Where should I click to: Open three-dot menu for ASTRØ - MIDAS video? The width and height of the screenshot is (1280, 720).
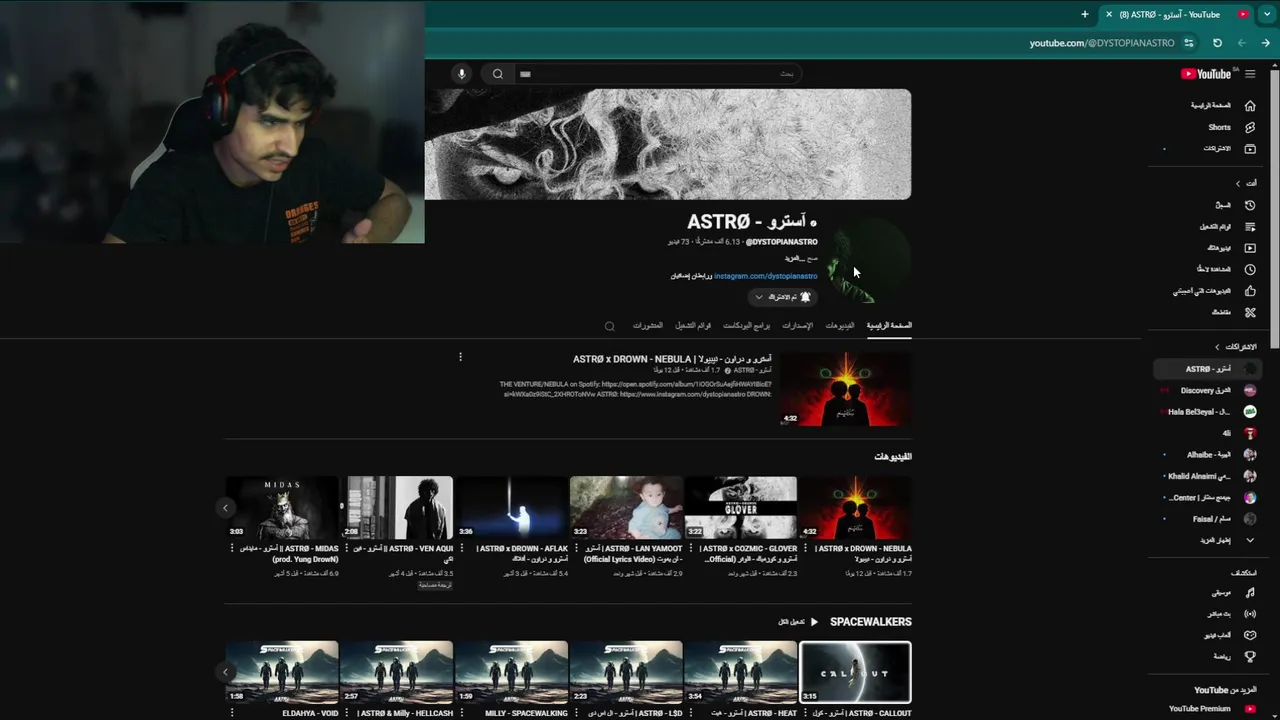click(x=232, y=548)
